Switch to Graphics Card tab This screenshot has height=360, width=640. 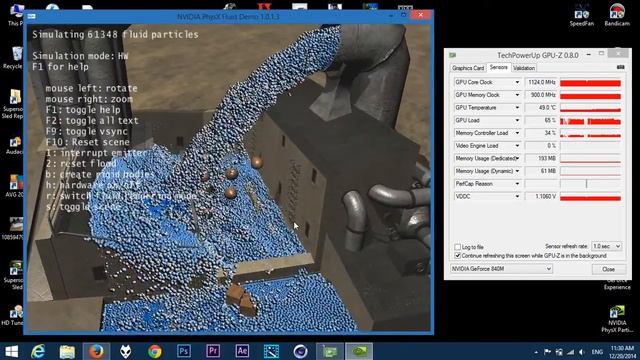[x=468, y=68]
